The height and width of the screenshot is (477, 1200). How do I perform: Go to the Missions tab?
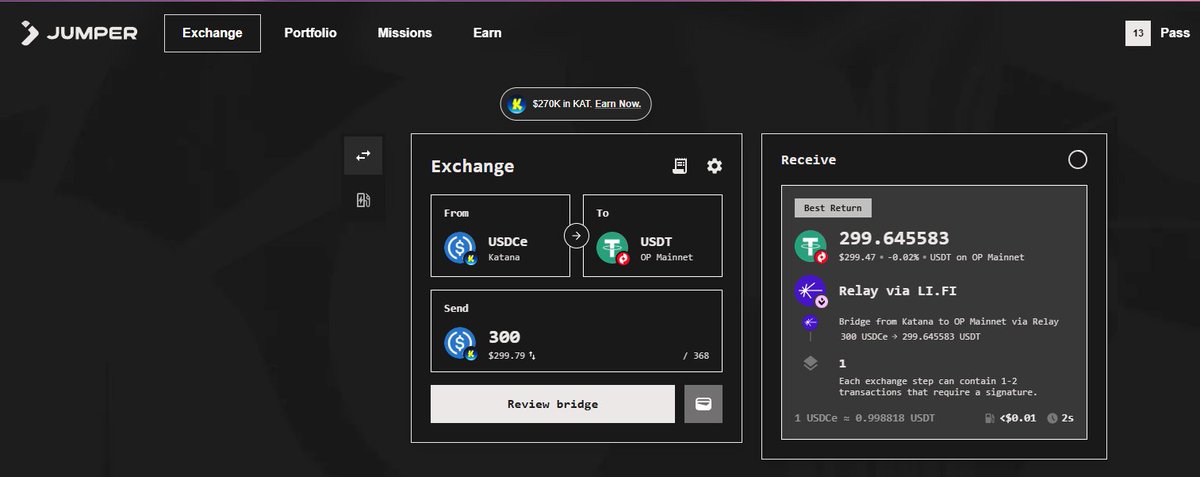tap(404, 33)
